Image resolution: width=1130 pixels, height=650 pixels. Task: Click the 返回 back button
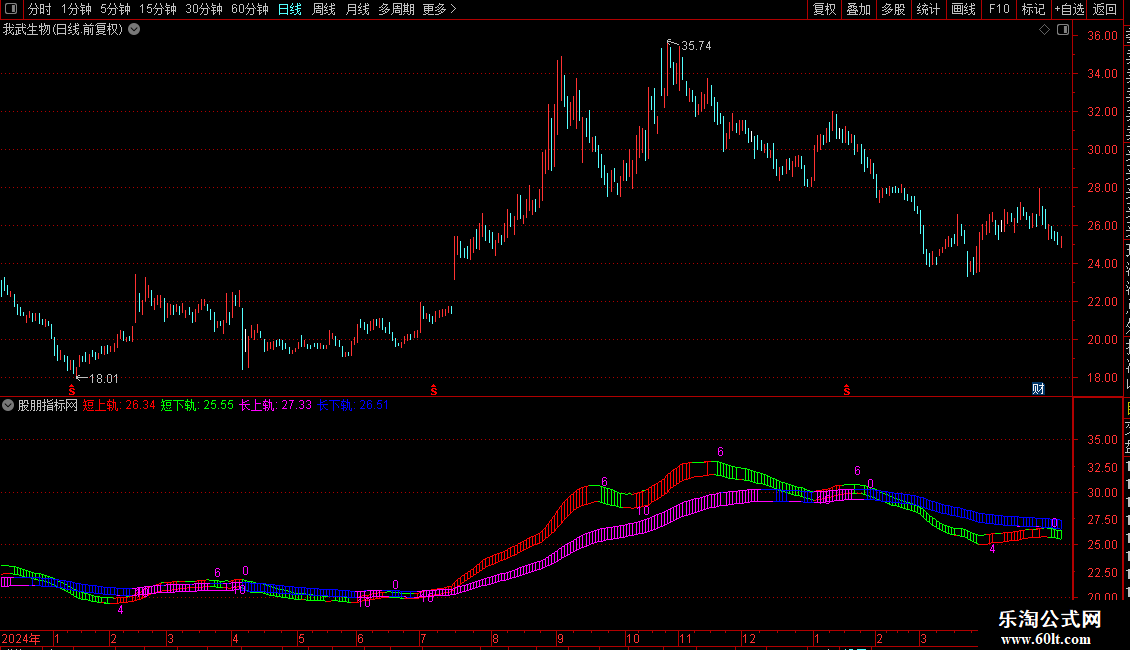(x=1105, y=9)
